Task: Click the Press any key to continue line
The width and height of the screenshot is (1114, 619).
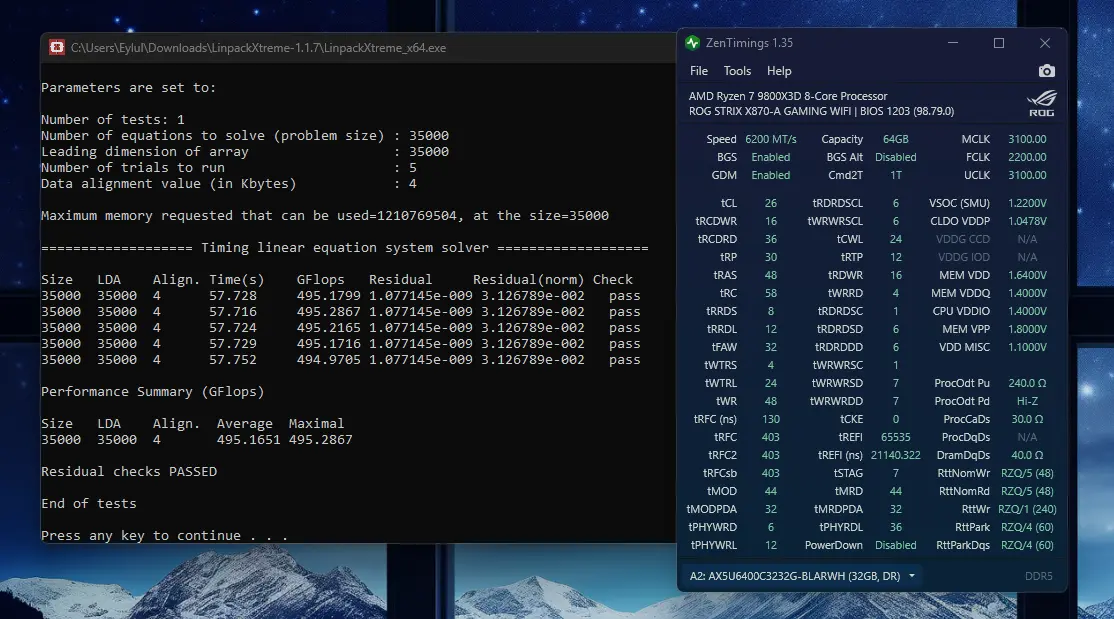Action: click(164, 536)
